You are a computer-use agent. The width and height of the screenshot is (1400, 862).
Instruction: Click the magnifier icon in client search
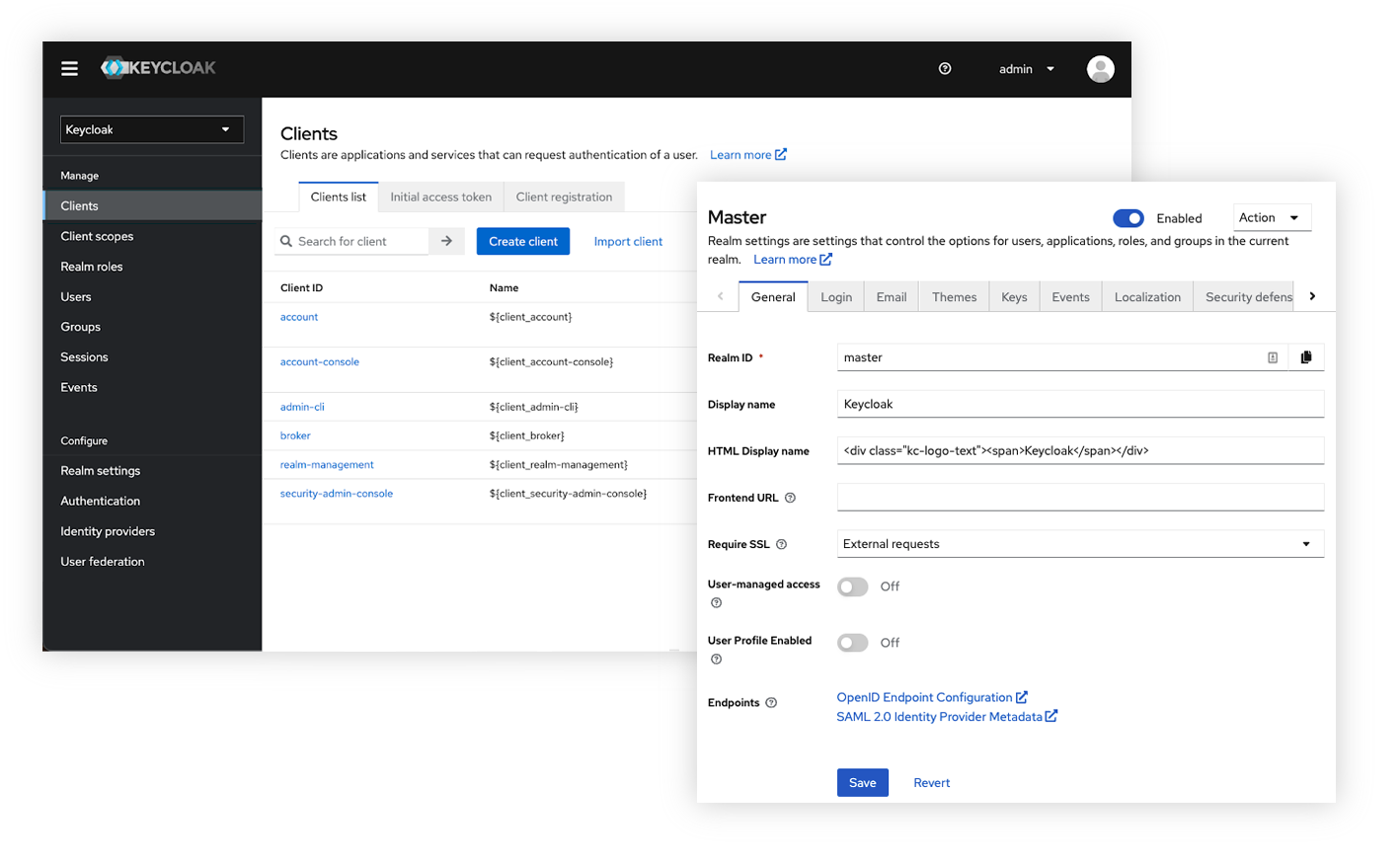click(286, 241)
